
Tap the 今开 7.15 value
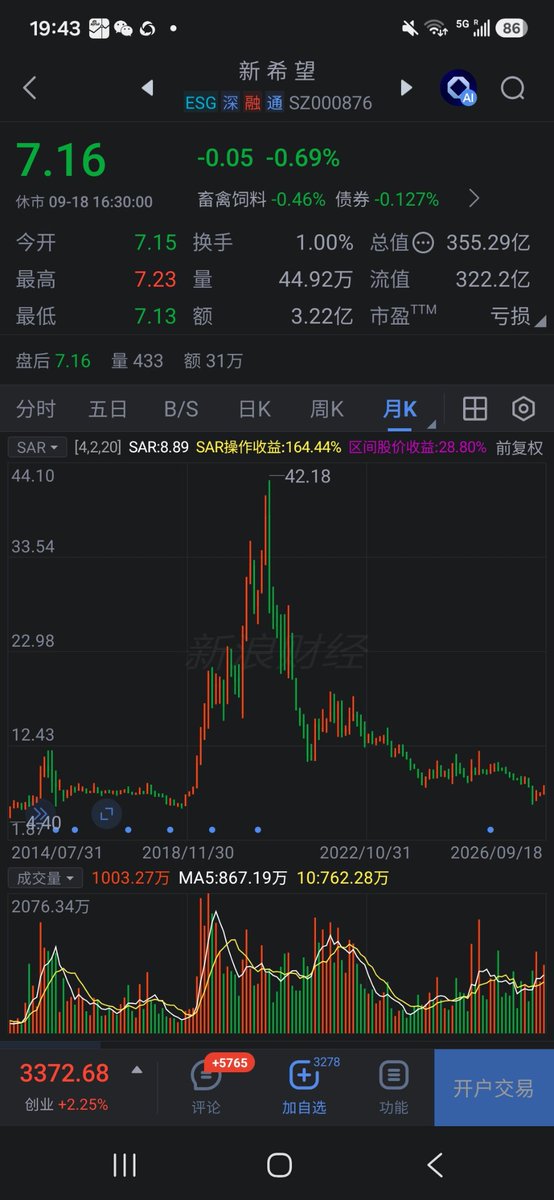155,242
